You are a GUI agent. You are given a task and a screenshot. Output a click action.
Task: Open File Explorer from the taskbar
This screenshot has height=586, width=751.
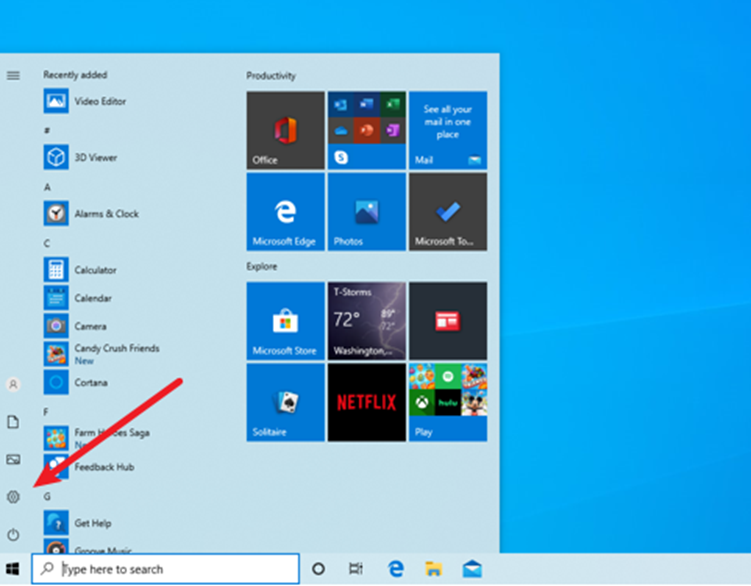coord(433,569)
